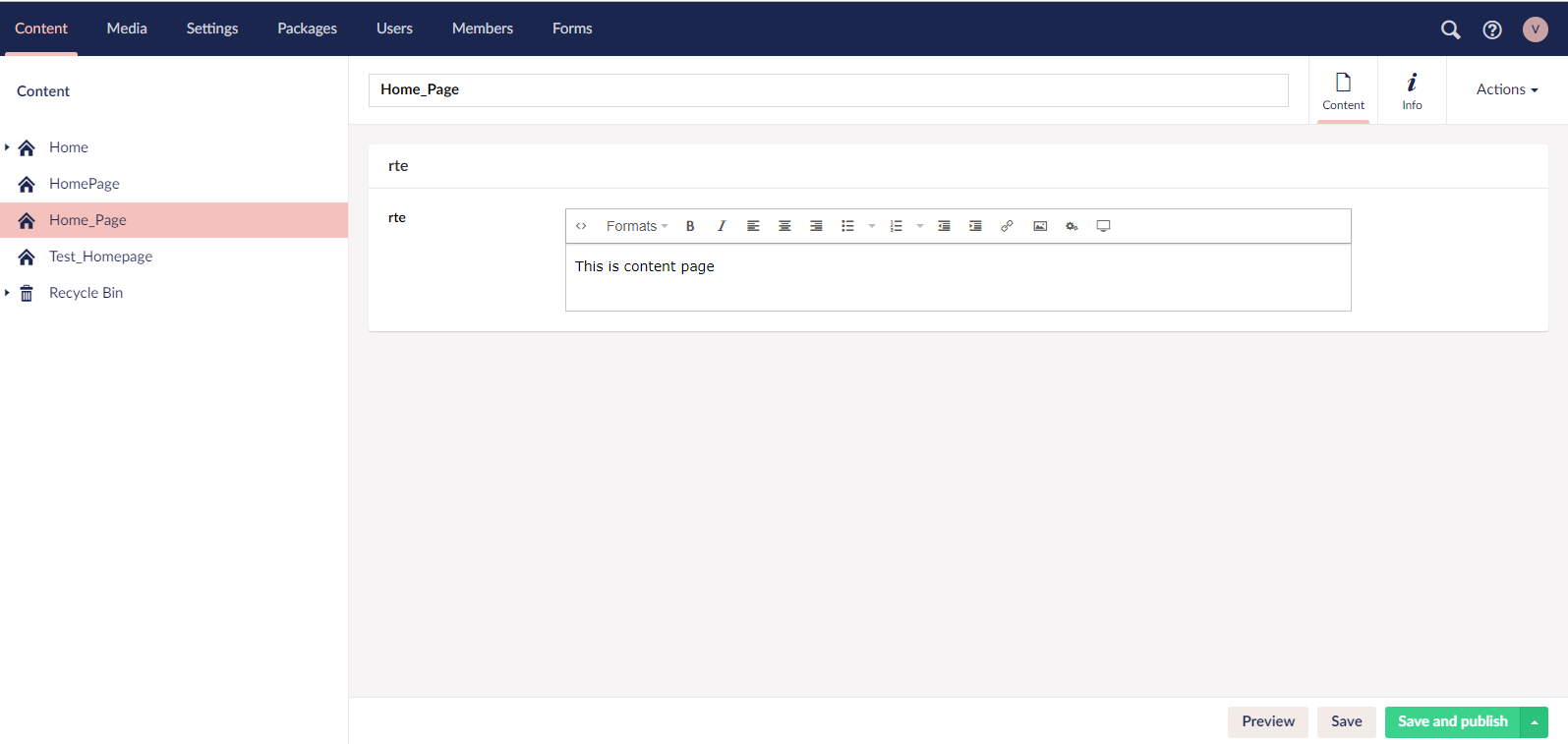Expand the Recycle Bin node

coord(7,293)
